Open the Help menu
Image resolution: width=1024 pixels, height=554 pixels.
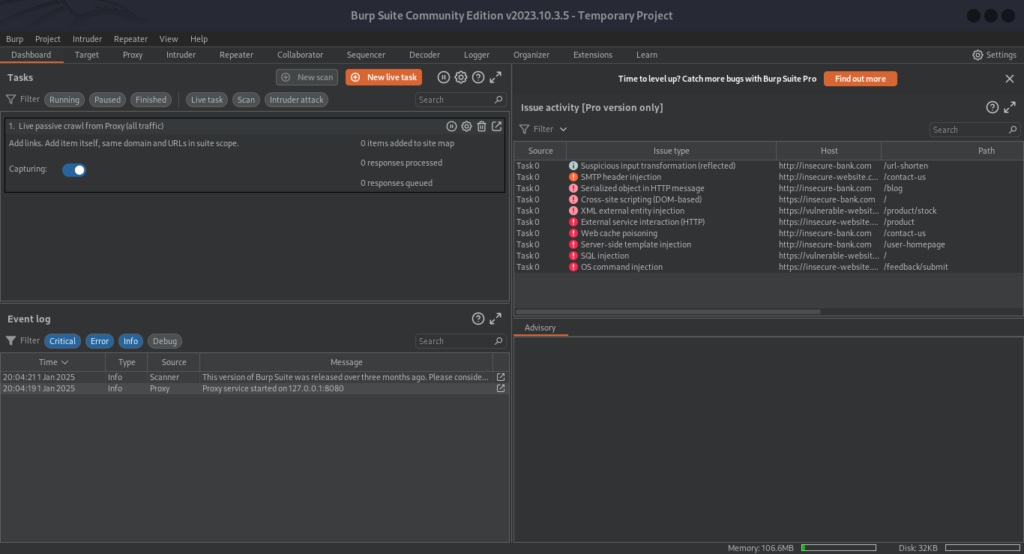pyautogui.click(x=199, y=39)
